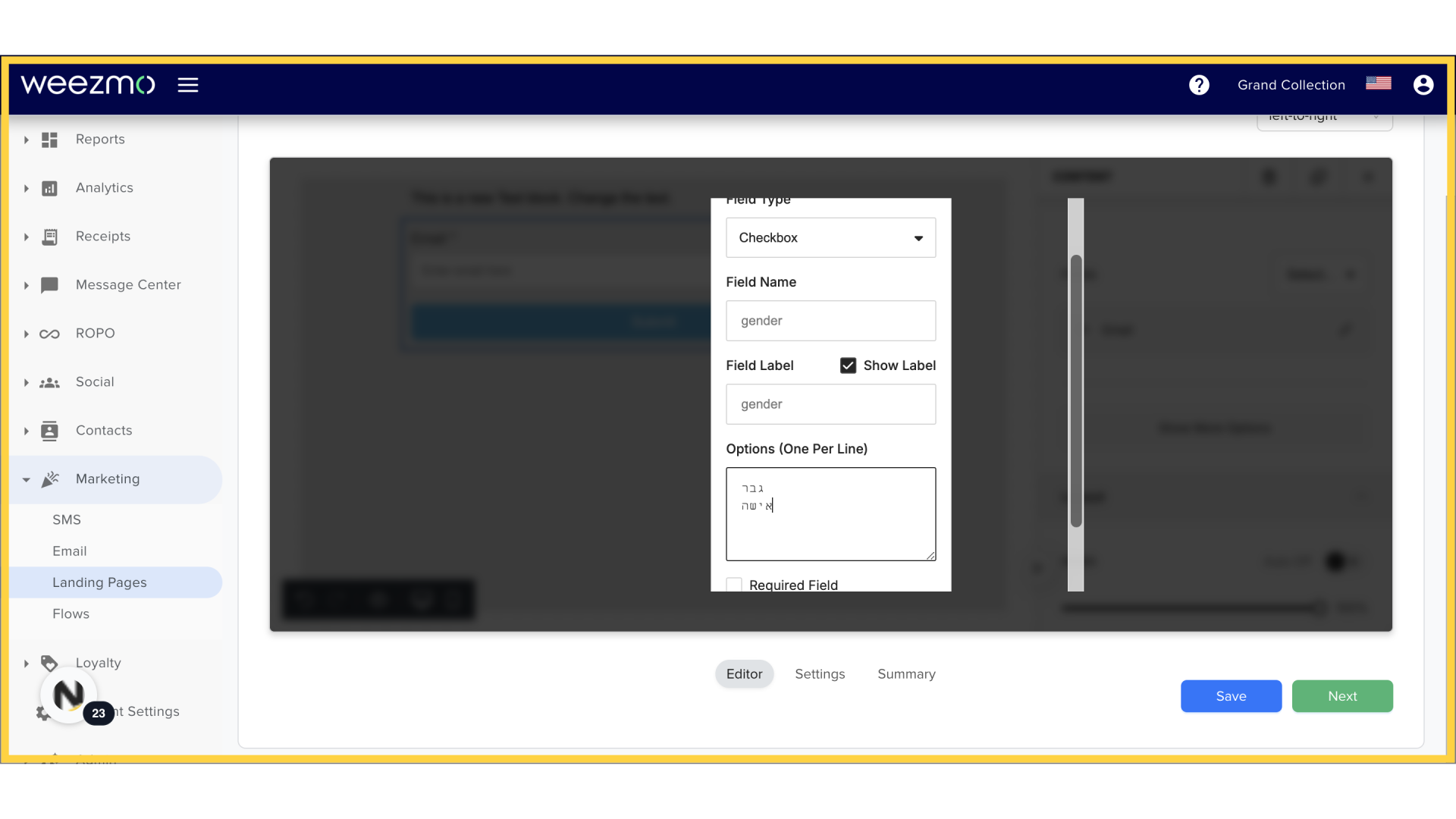The width and height of the screenshot is (1456, 819).
Task: Switch to the Settings tab
Action: (x=820, y=673)
